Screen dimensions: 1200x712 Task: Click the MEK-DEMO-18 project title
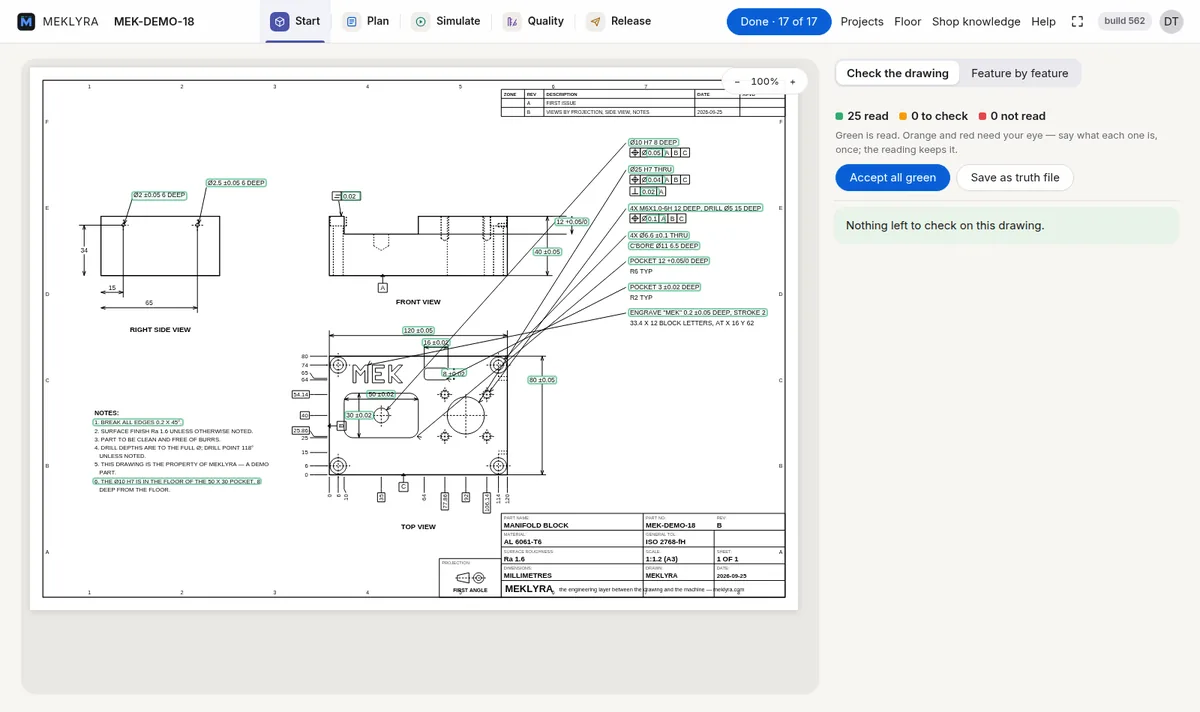point(154,21)
